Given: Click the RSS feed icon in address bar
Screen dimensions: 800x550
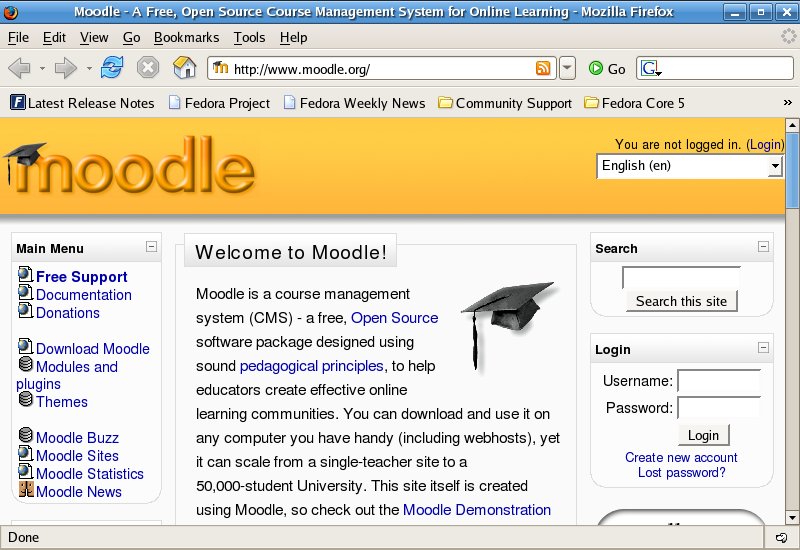Looking at the screenshot, I should click(x=543, y=68).
